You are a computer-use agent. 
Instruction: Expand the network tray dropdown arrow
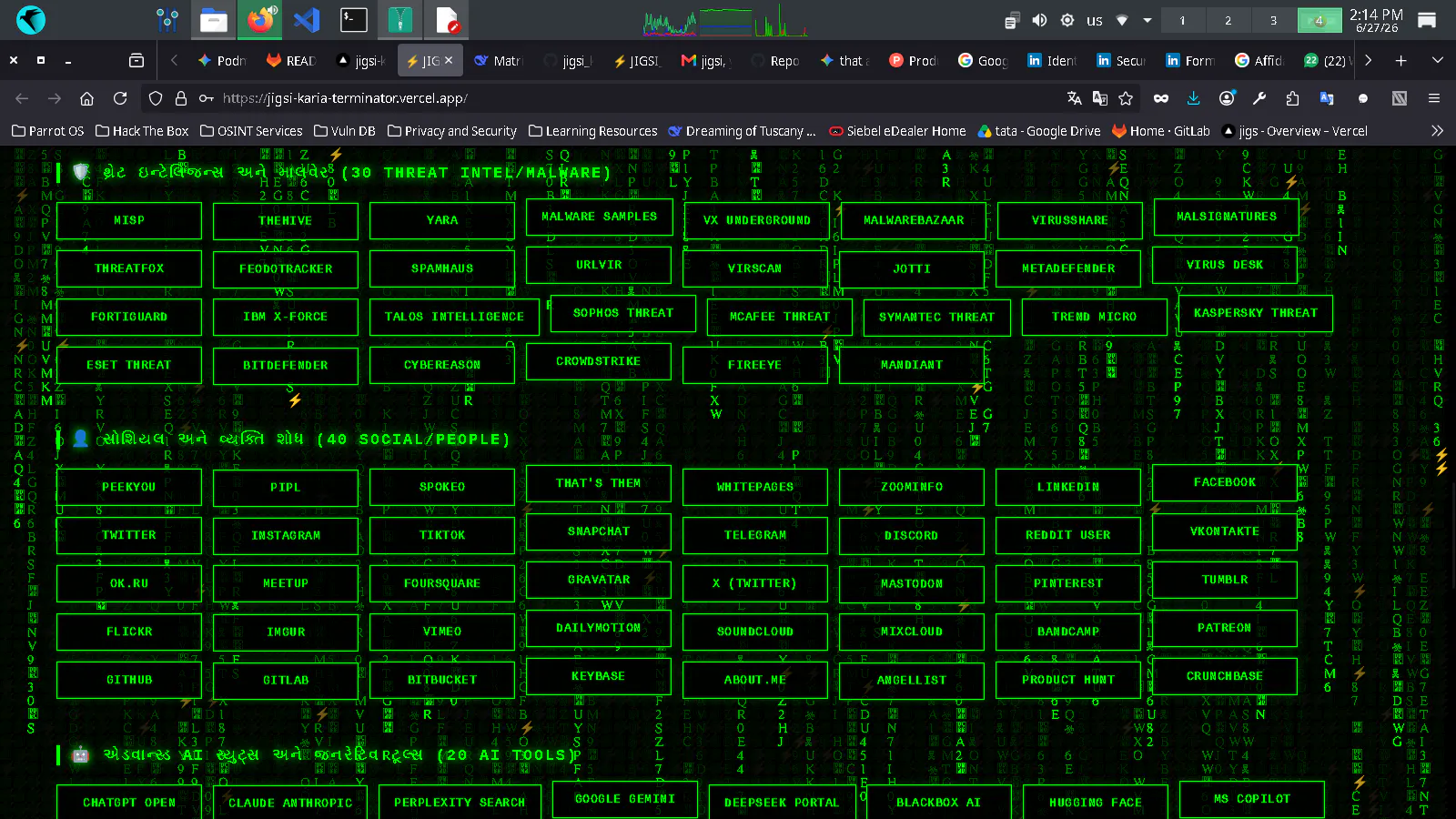pyautogui.click(x=1148, y=20)
